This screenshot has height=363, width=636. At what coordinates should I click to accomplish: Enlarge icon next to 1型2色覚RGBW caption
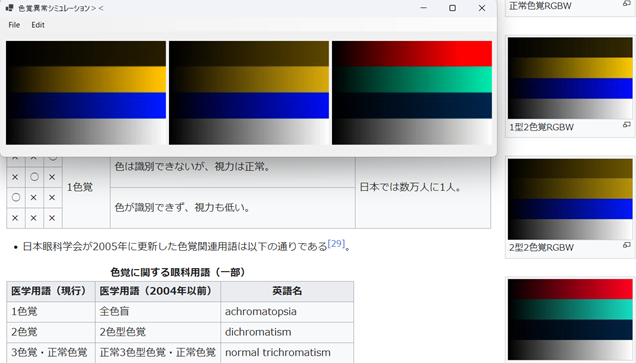627,125
